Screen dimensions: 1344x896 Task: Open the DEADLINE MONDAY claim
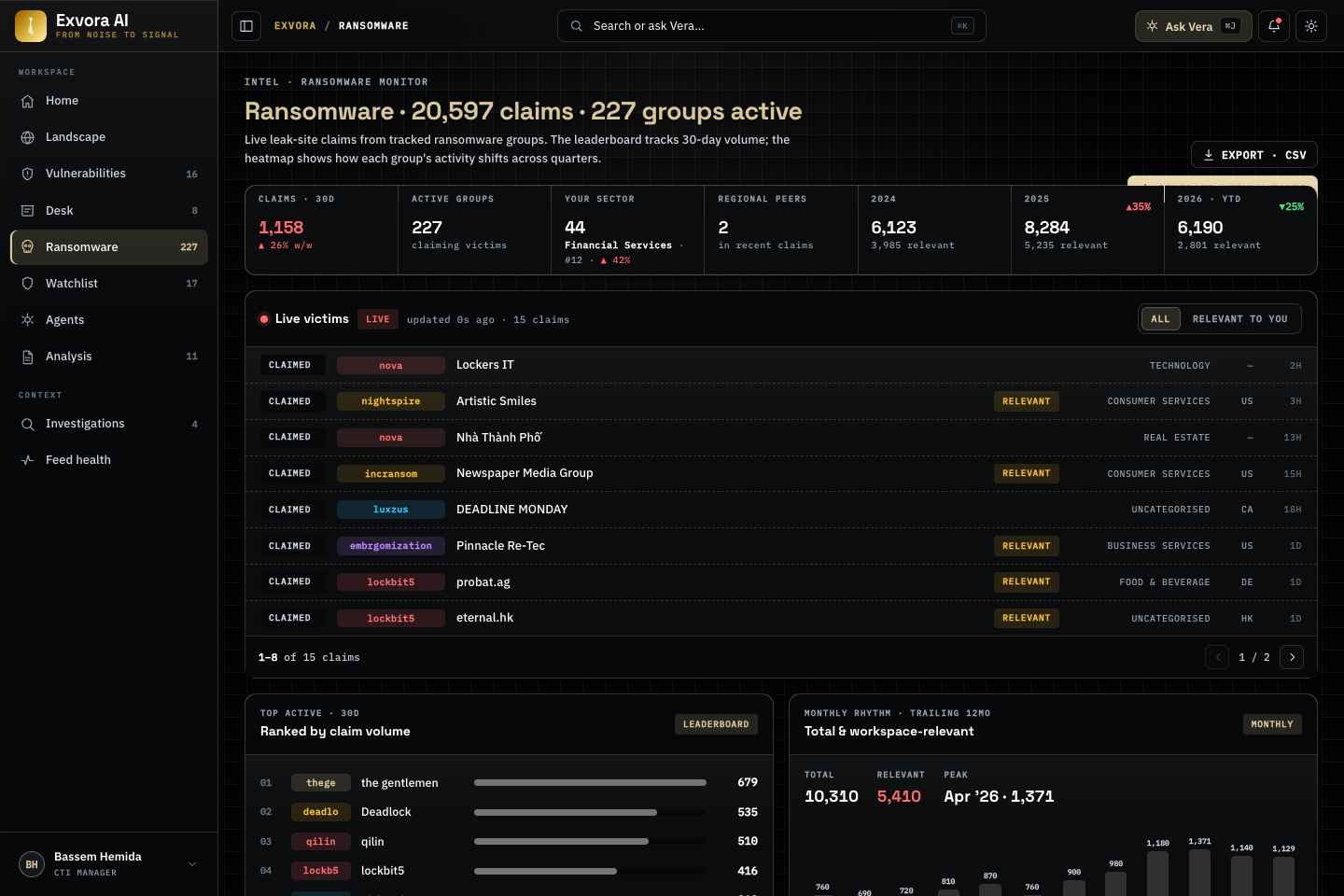click(x=781, y=510)
